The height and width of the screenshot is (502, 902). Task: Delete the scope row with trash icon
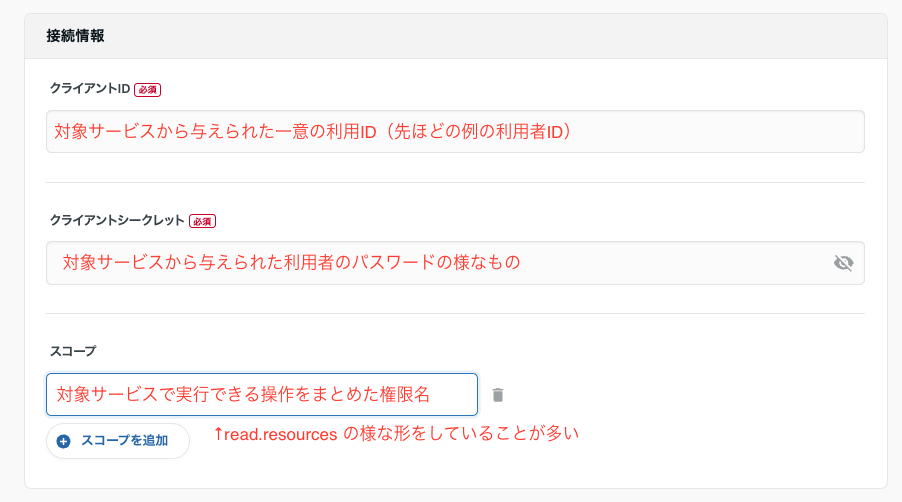498,395
